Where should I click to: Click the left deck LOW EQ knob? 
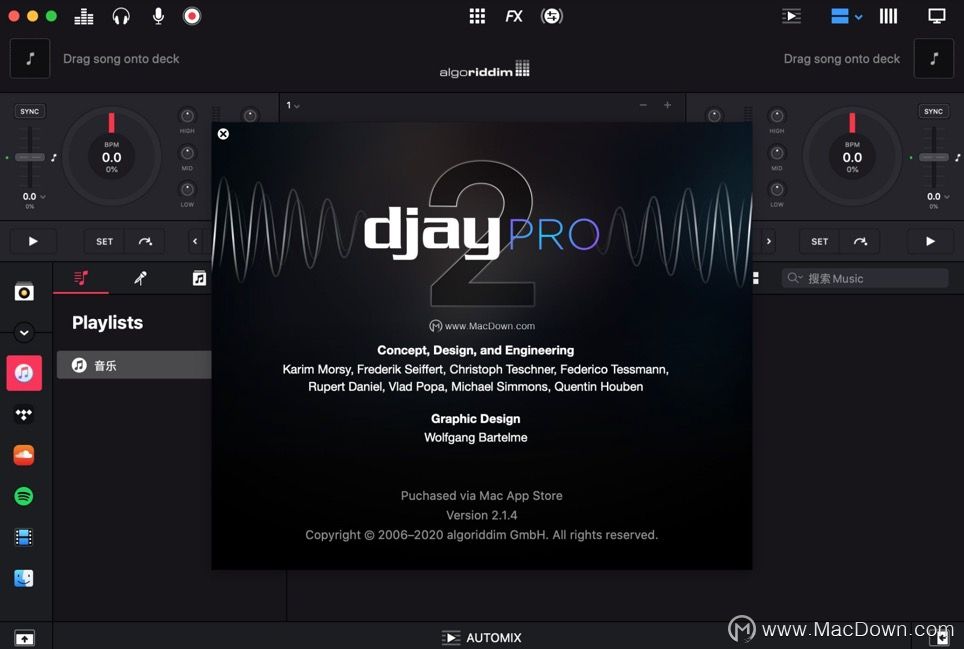187,189
